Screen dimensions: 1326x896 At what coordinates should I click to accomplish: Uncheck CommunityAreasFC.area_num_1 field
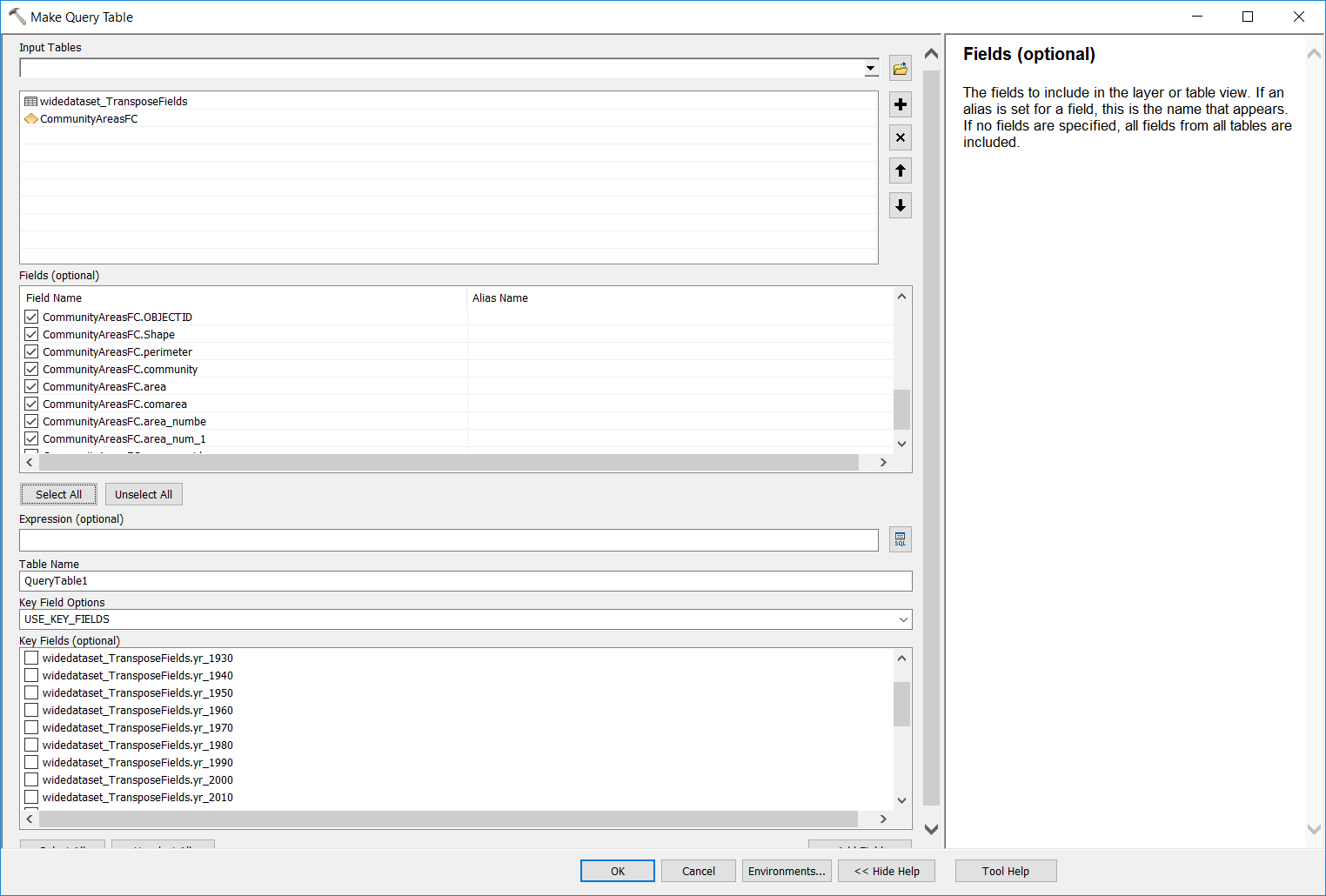tap(31, 438)
